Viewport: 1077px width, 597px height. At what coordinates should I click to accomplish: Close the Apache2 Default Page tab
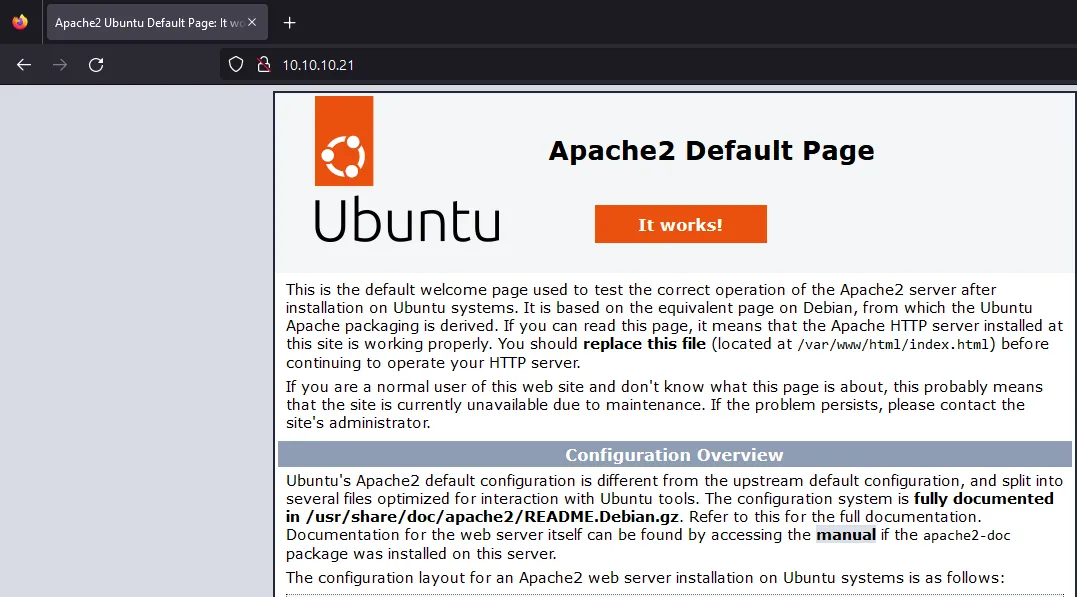(x=253, y=20)
